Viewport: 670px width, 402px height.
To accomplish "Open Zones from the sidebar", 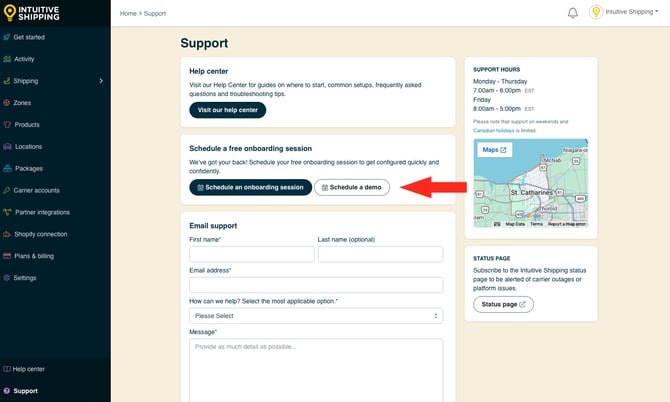I will 22,103.
